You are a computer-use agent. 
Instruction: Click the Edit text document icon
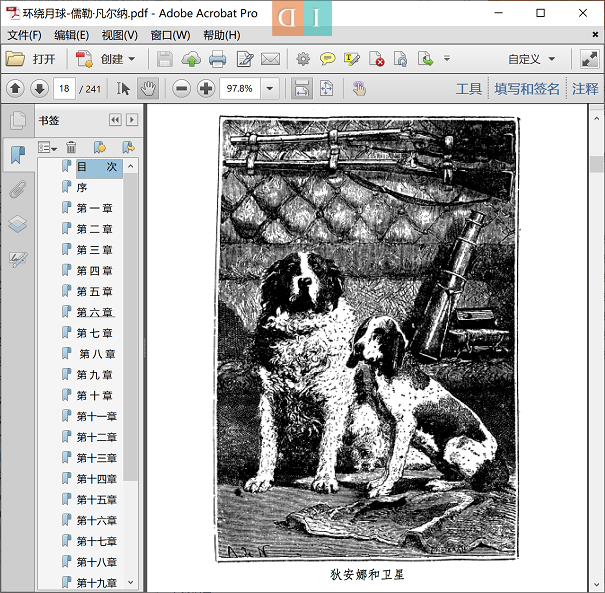coord(245,59)
